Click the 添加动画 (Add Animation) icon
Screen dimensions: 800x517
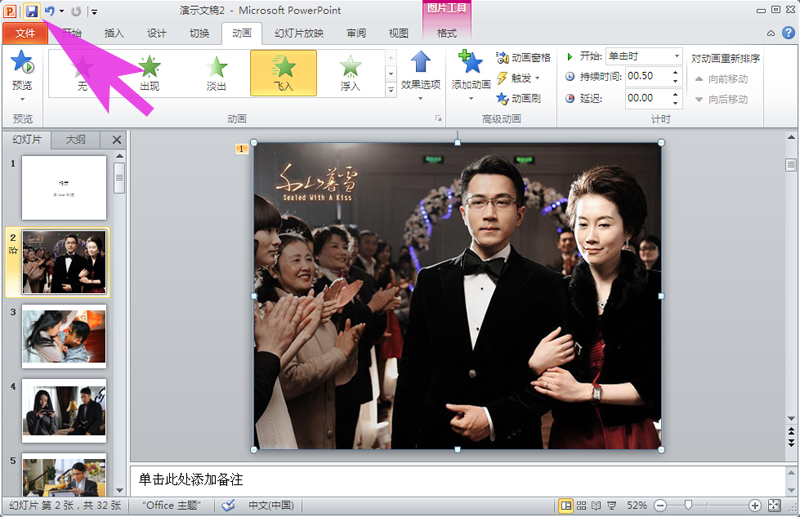470,70
